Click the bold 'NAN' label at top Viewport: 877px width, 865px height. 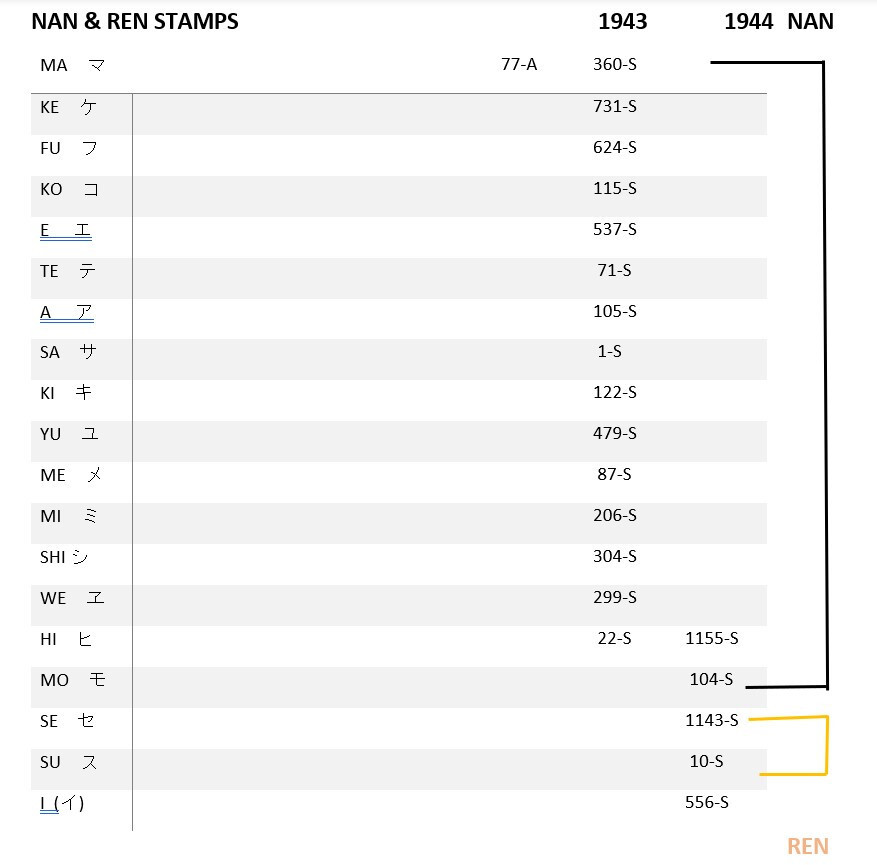click(810, 22)
